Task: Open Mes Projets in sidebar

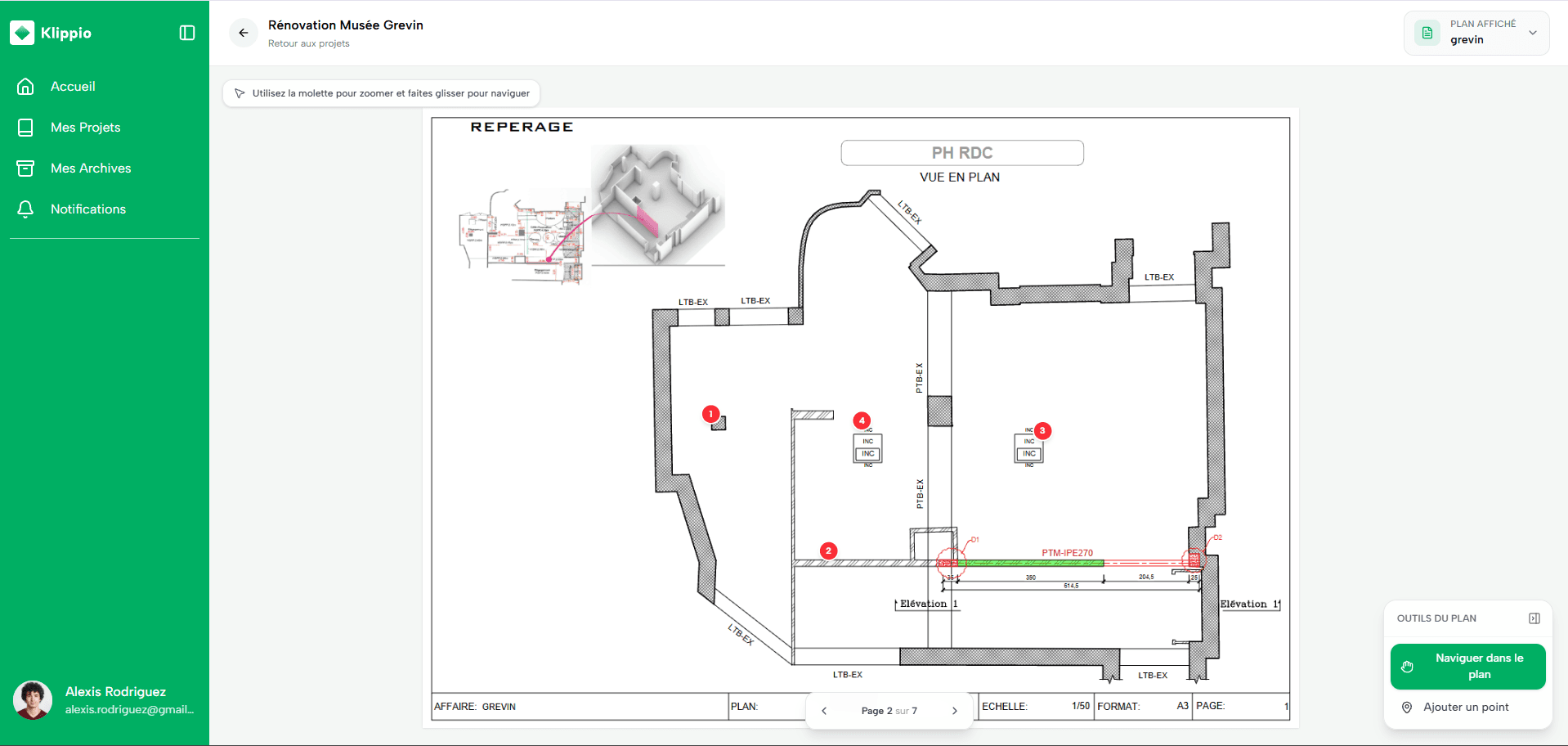Action: tap(105, 127)
